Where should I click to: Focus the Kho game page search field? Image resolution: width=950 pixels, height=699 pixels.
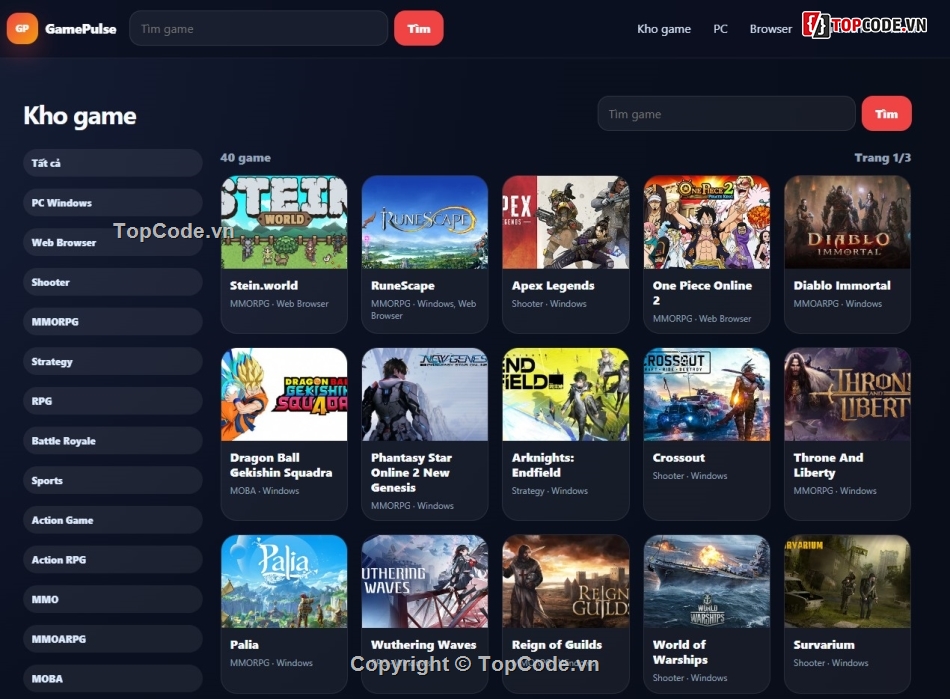click(x=726, y=114)
